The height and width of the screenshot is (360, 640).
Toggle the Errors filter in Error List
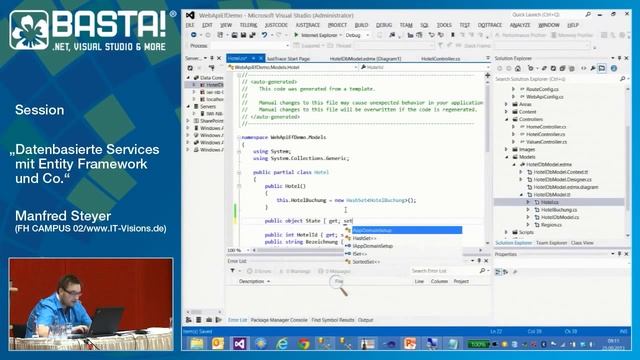[259, 271]
